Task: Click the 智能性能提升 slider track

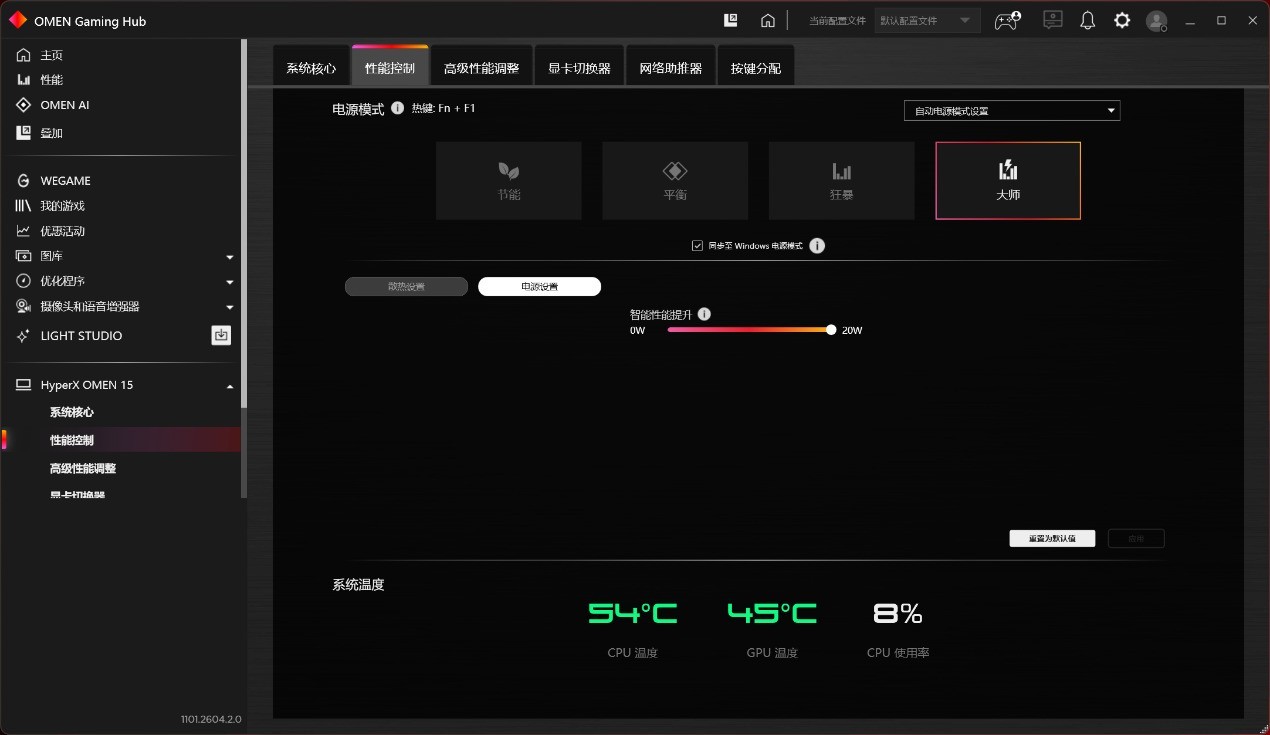Action: [x=749, y=330]
